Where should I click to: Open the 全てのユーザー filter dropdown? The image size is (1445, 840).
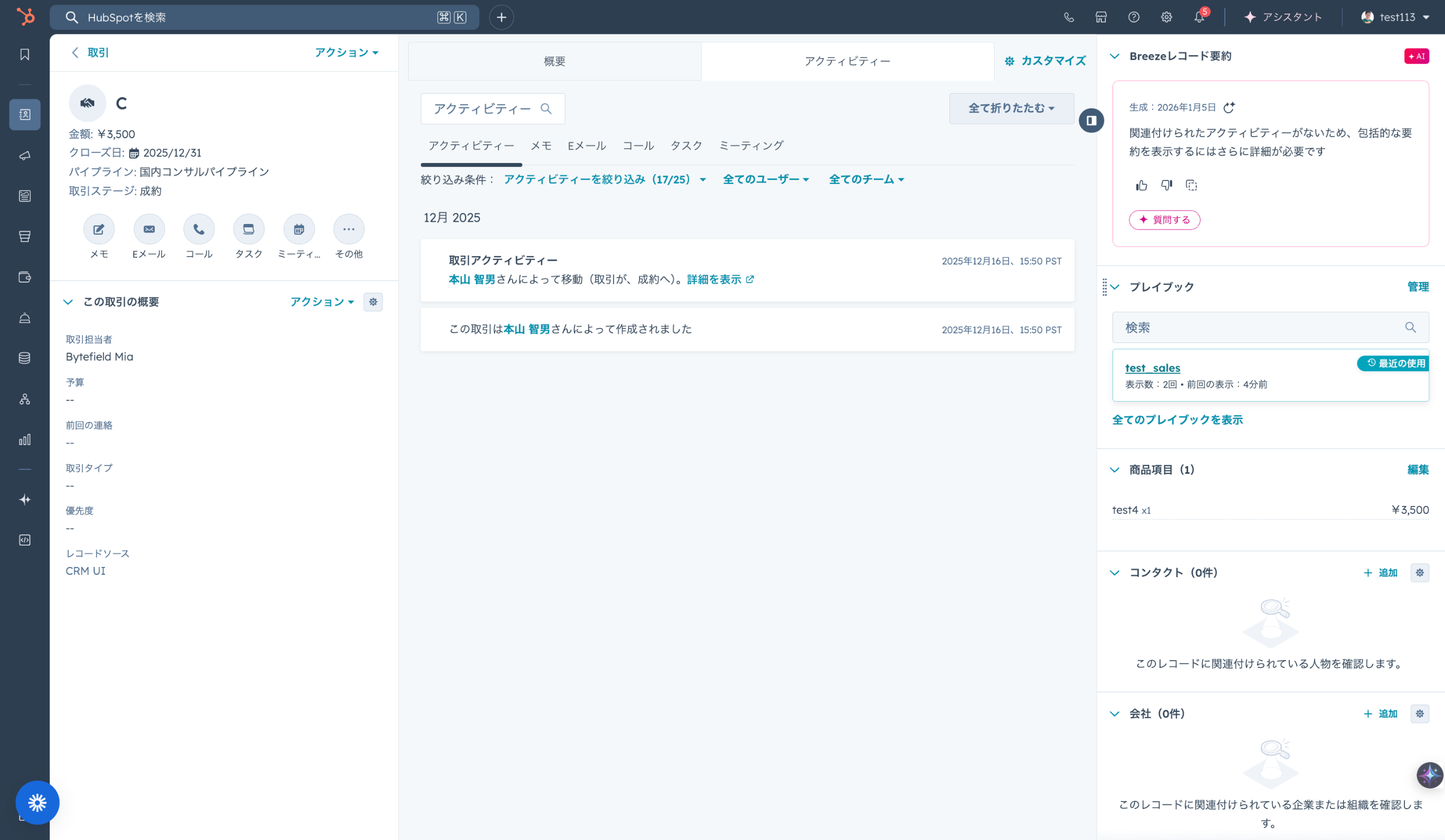pyautogui.click(x=765, y=179)
